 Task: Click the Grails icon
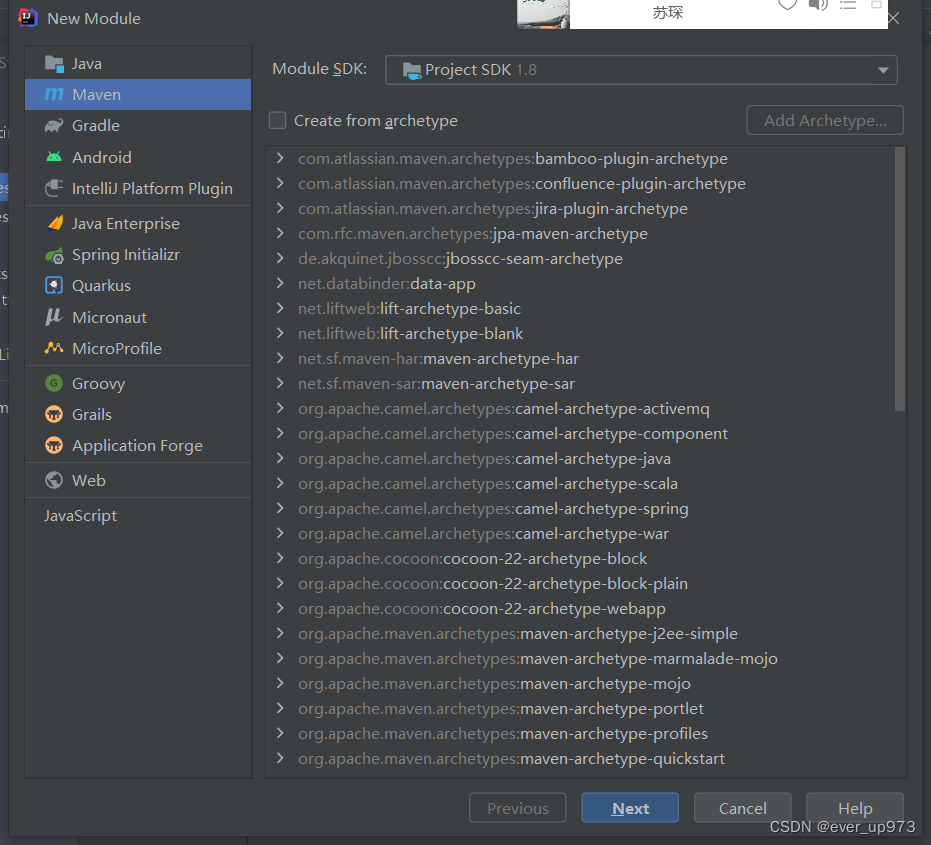54,414
